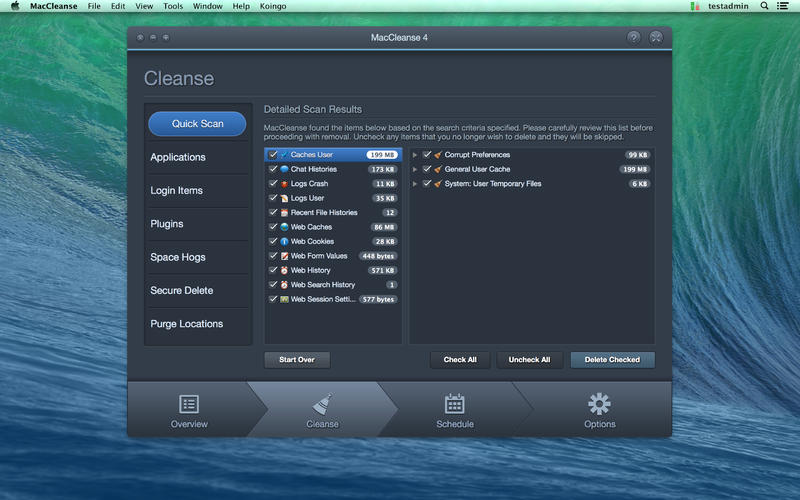Image resolution: width=800 pixels, height=500 pixels.
Task: Open the Secure Delete section
Action: click(x=198, y=290)
